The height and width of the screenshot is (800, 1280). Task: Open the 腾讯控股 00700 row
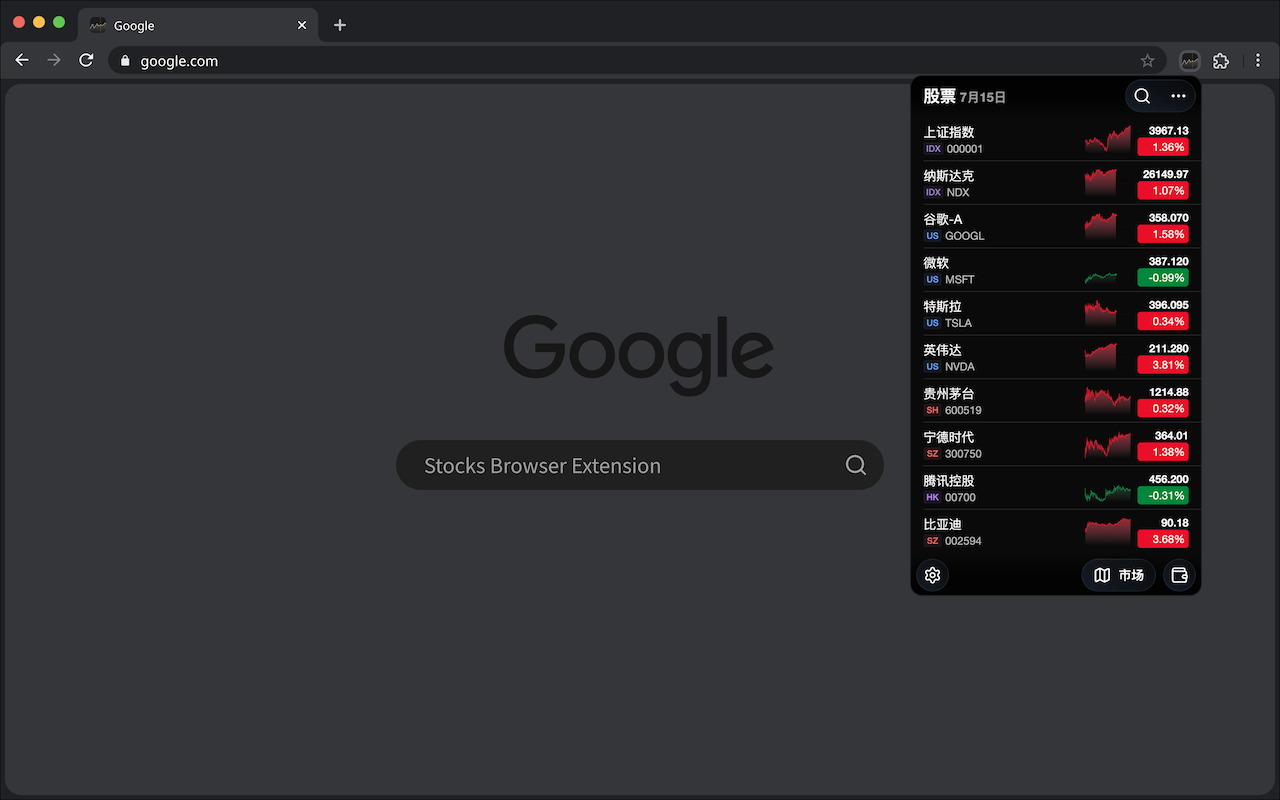[1056, 488]
